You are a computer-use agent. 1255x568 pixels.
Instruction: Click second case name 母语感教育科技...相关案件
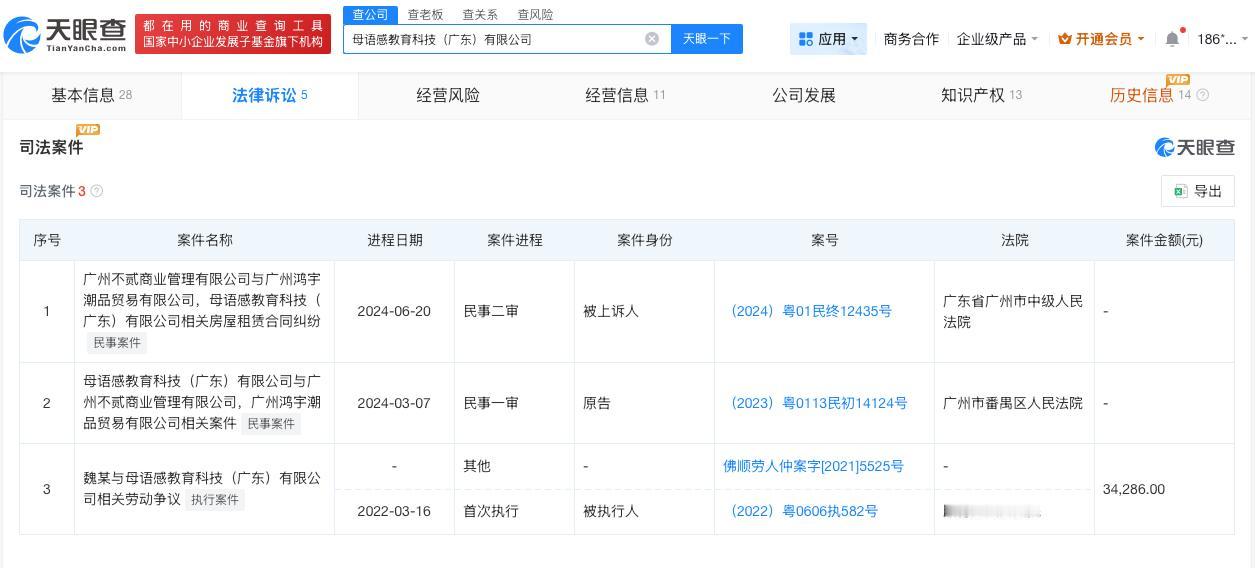[202, 402]
